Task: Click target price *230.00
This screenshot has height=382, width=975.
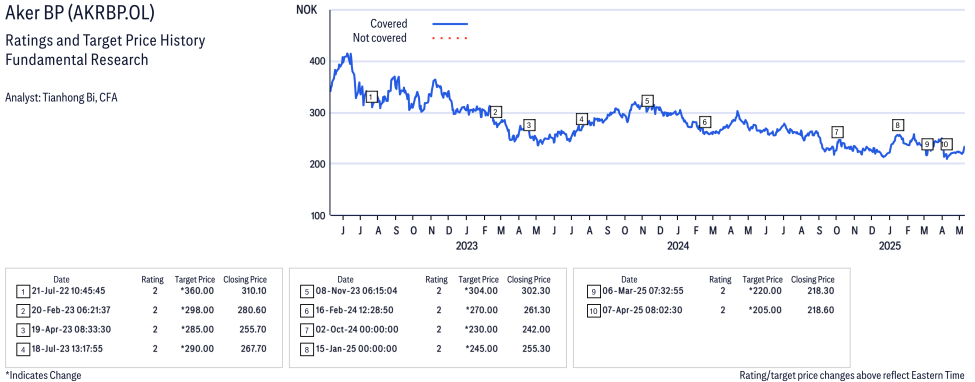Action: pos(481,329)
